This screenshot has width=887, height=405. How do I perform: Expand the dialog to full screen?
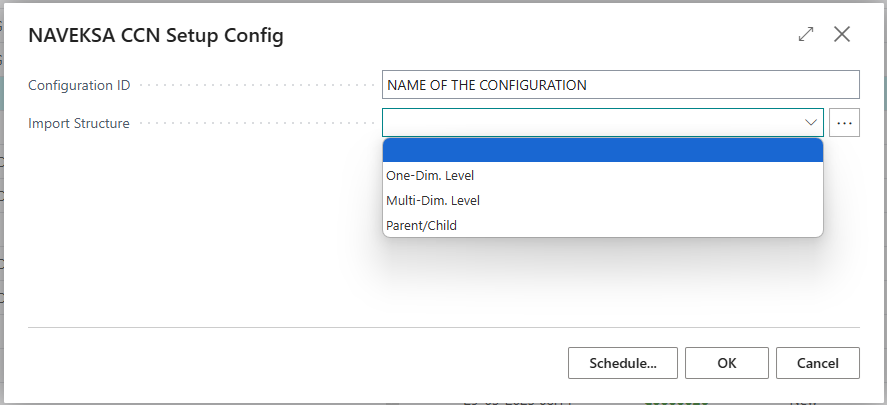tap(806, 35)
